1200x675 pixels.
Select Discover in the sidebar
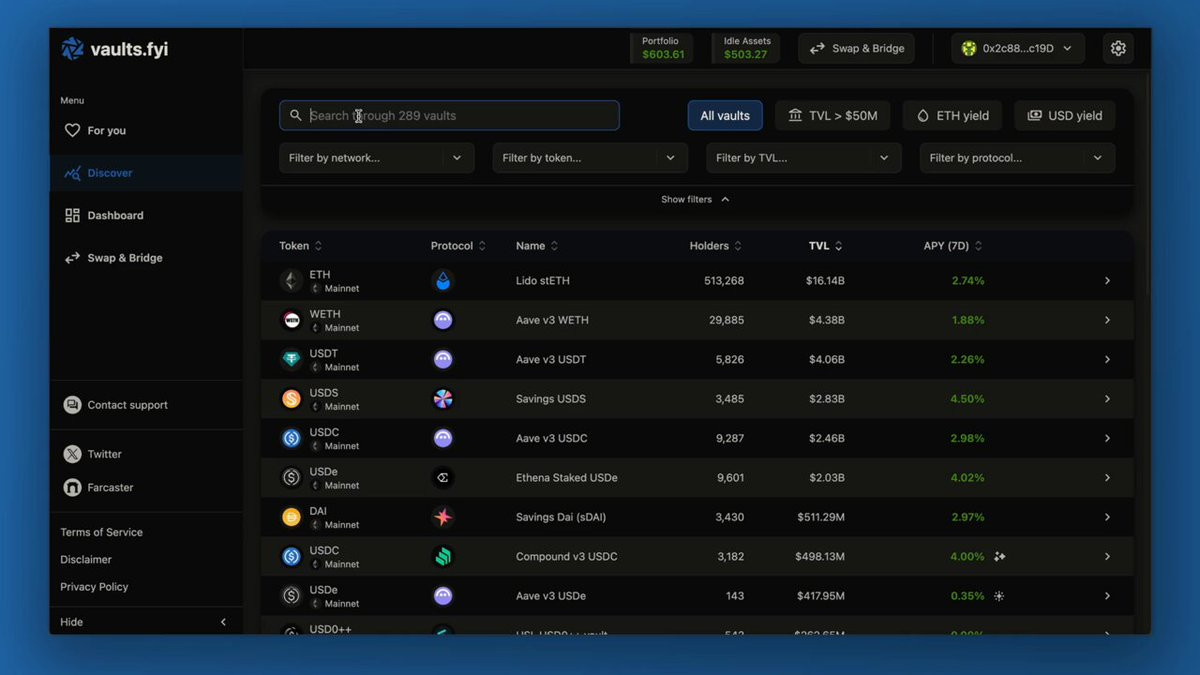(x=146, y=173)
